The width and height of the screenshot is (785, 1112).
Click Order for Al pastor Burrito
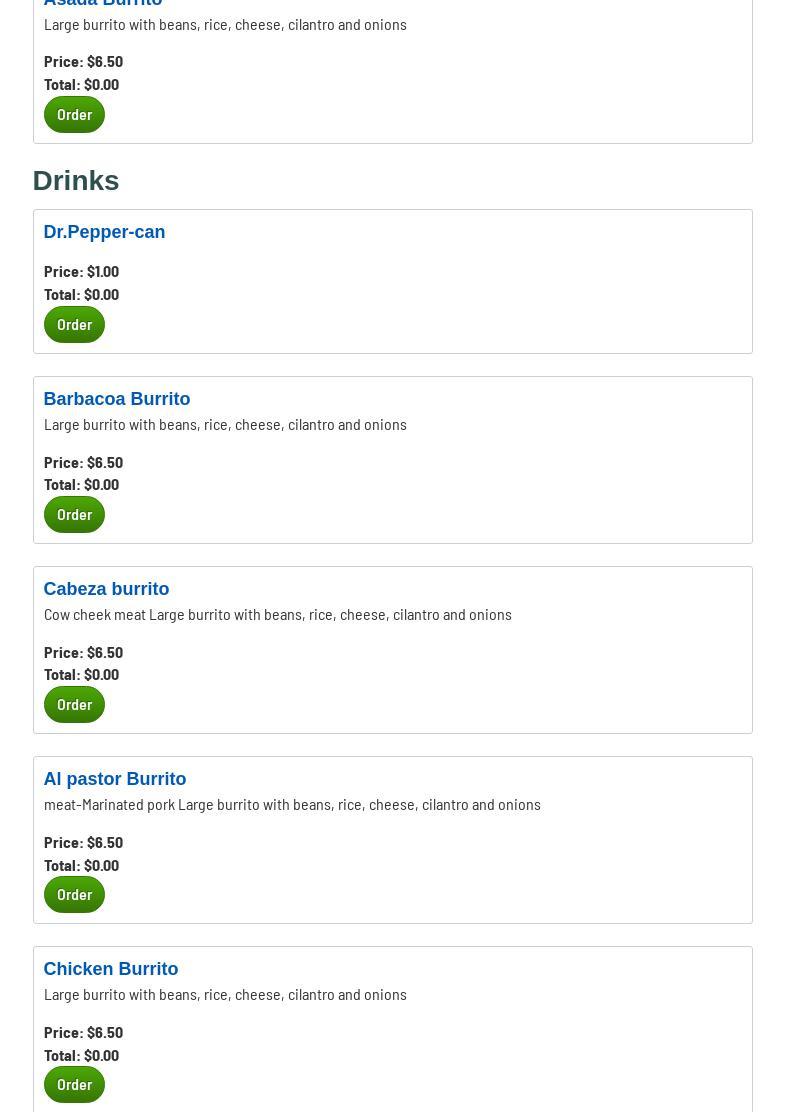point(74,894)
